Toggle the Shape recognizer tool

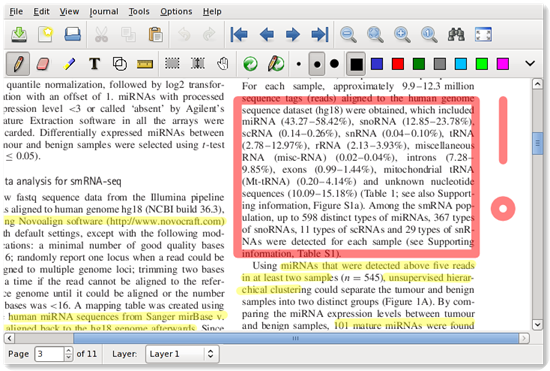pyautogui.click(x=120, y=64)
